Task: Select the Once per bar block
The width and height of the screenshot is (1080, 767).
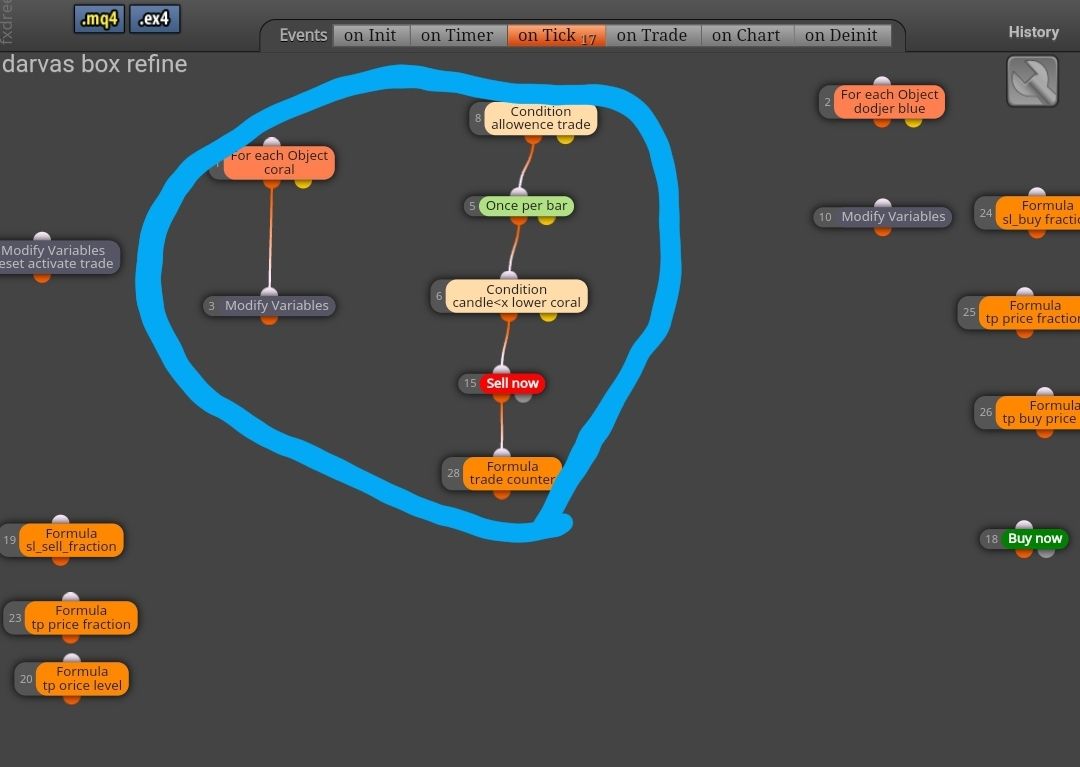Action: click(526, 206)
